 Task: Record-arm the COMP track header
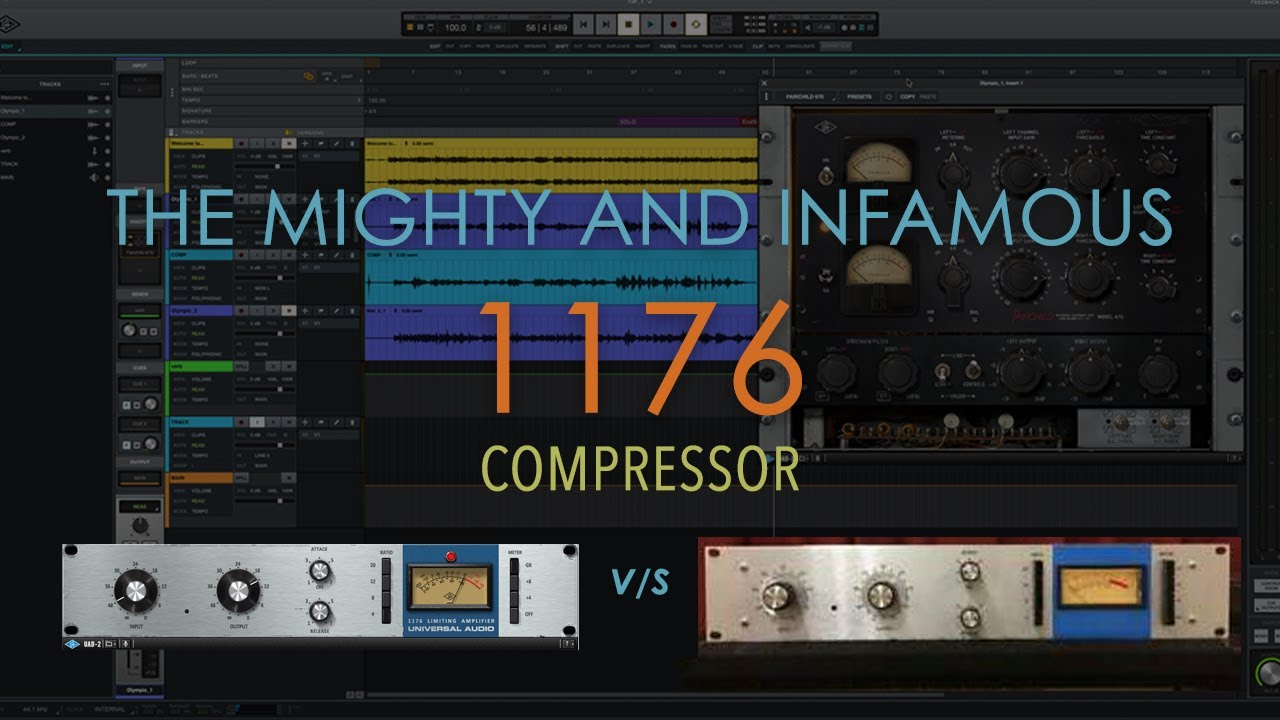click(241, 255)
